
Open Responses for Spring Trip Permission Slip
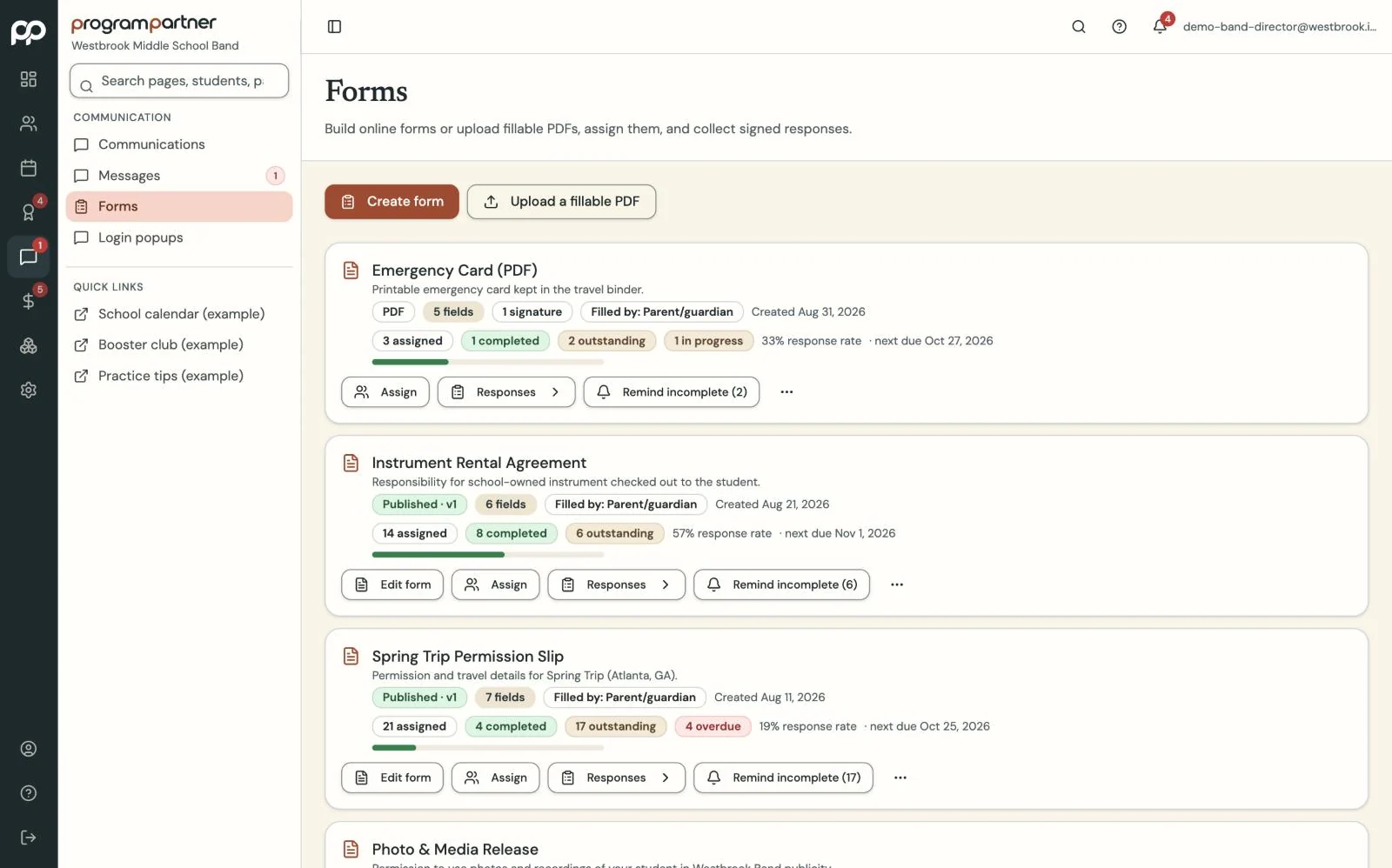point(616,778)
